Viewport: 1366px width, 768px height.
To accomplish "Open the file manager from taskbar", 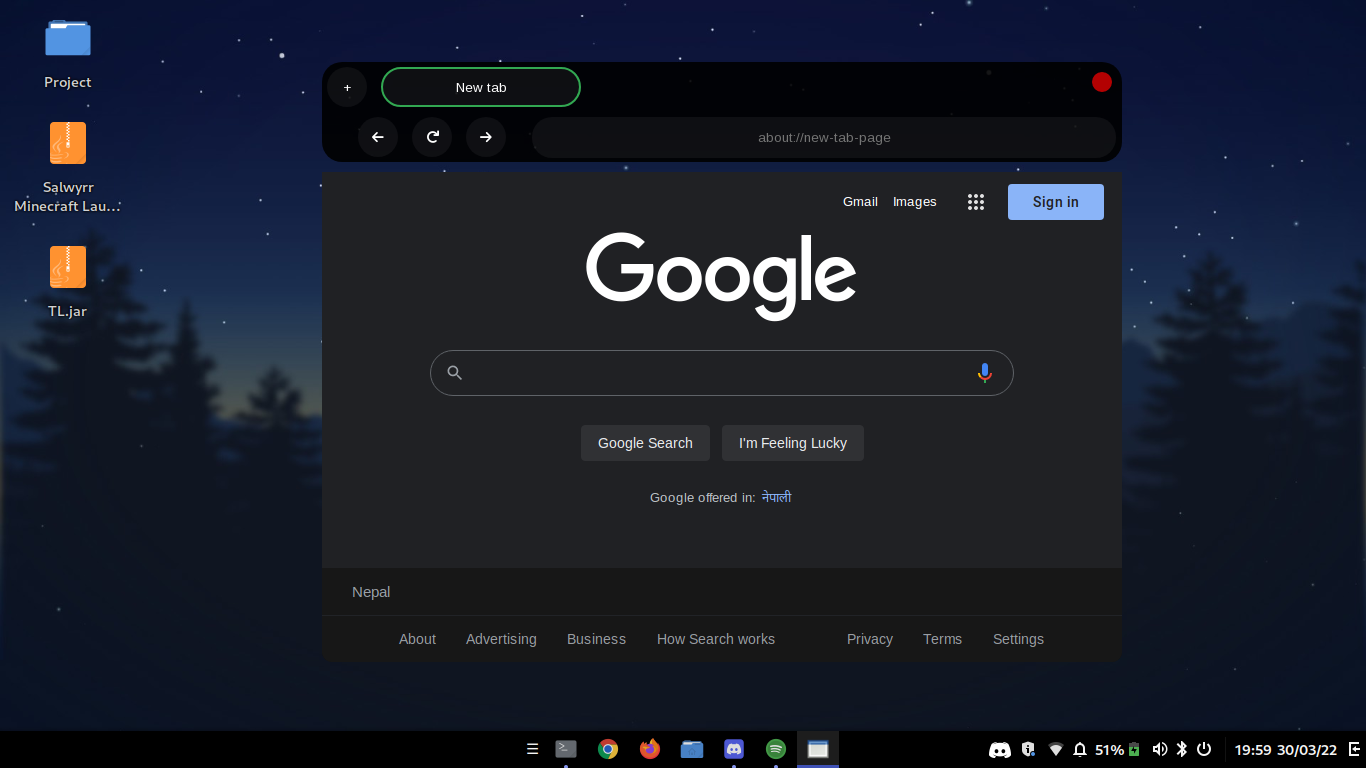I will [692, 749].
